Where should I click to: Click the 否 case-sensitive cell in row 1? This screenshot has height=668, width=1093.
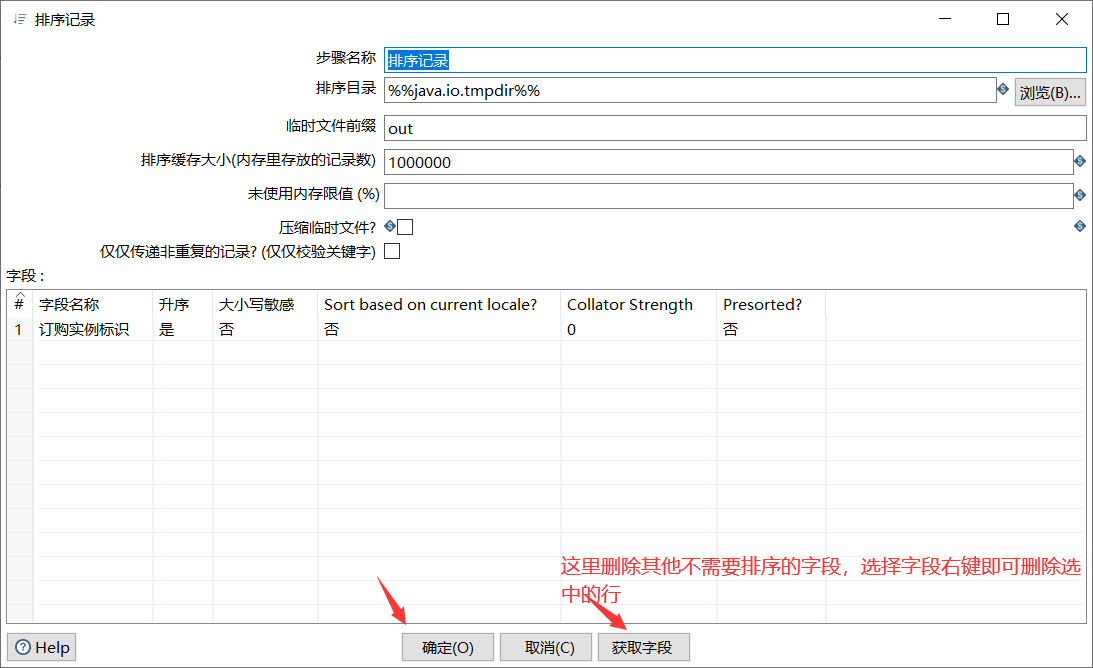pos(265,329)
